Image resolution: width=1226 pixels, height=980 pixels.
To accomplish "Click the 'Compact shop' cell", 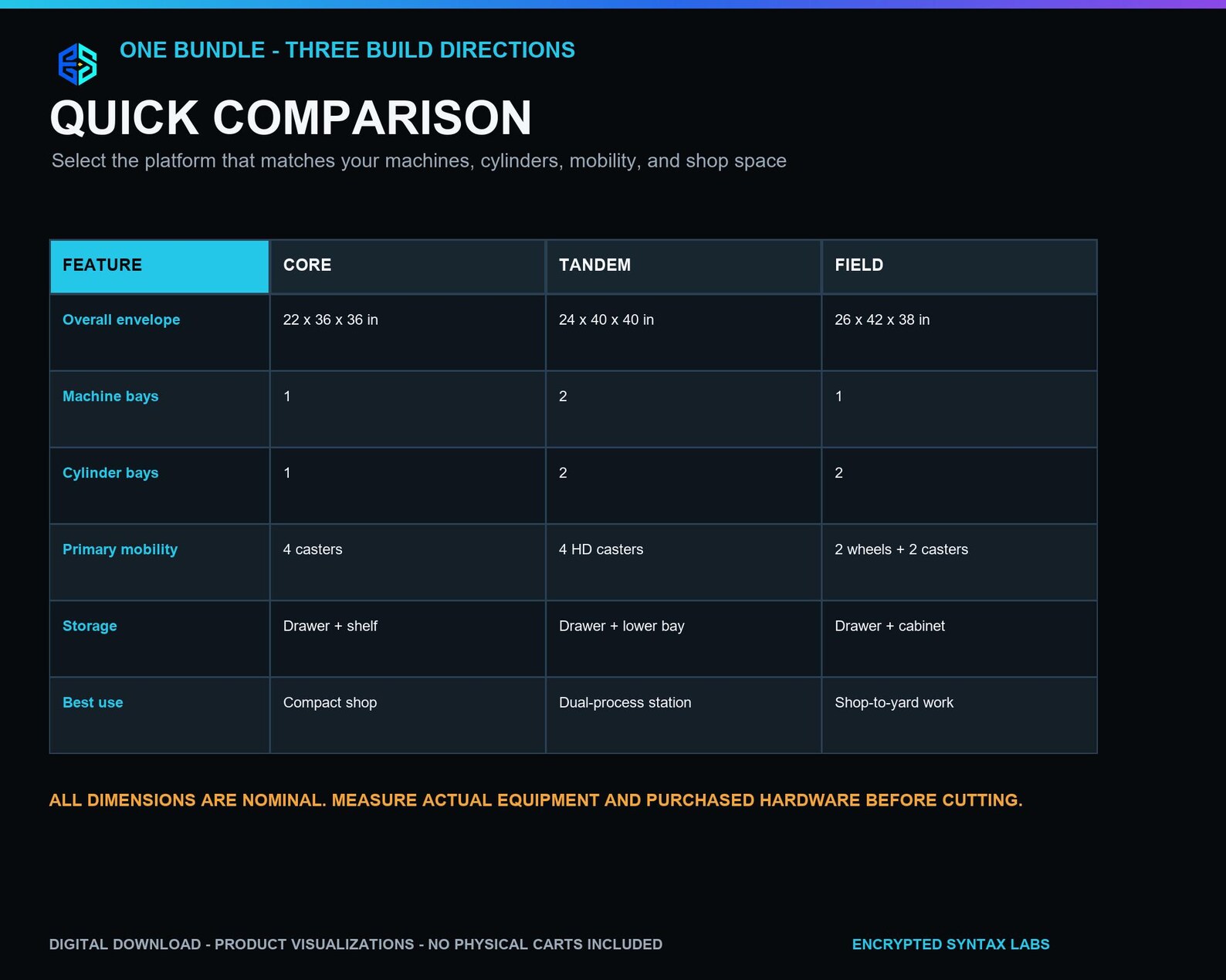I will pos(408,715).
